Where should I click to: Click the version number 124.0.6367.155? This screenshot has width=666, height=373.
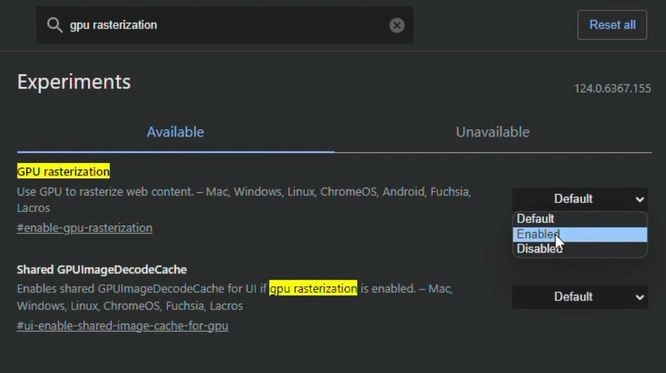coord(612,88)
